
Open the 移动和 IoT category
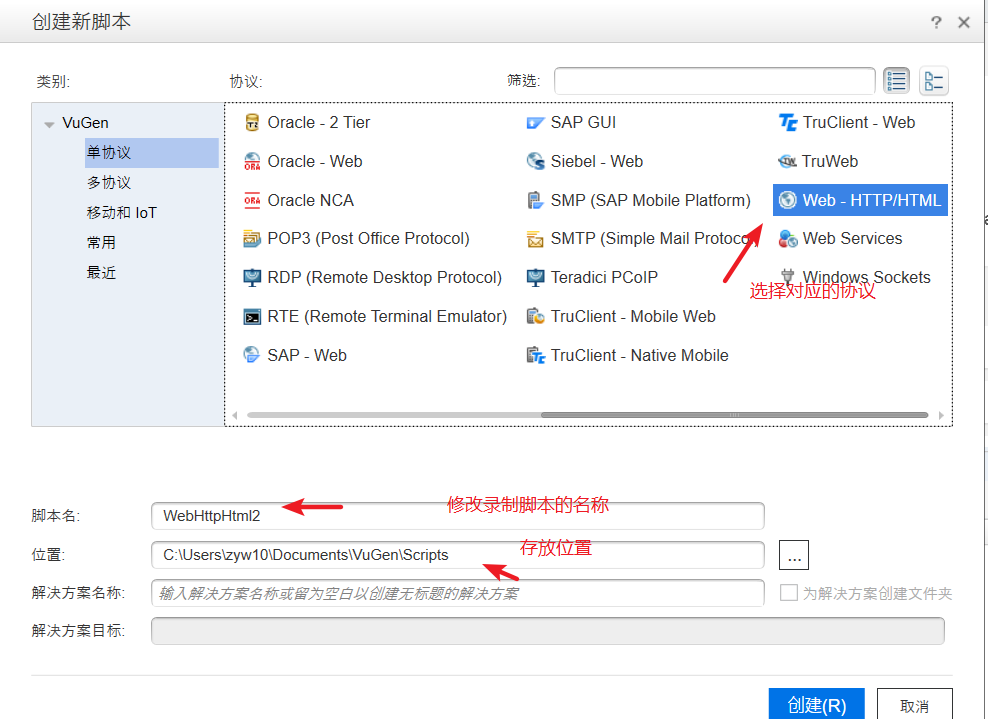point(121,213)
